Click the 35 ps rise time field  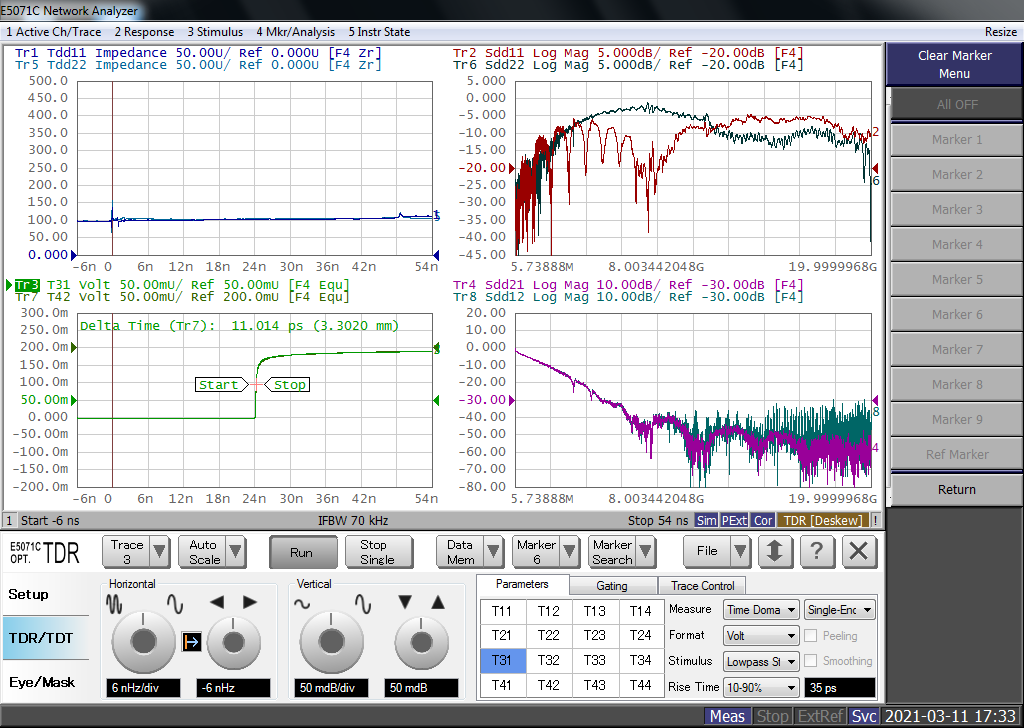840,687
